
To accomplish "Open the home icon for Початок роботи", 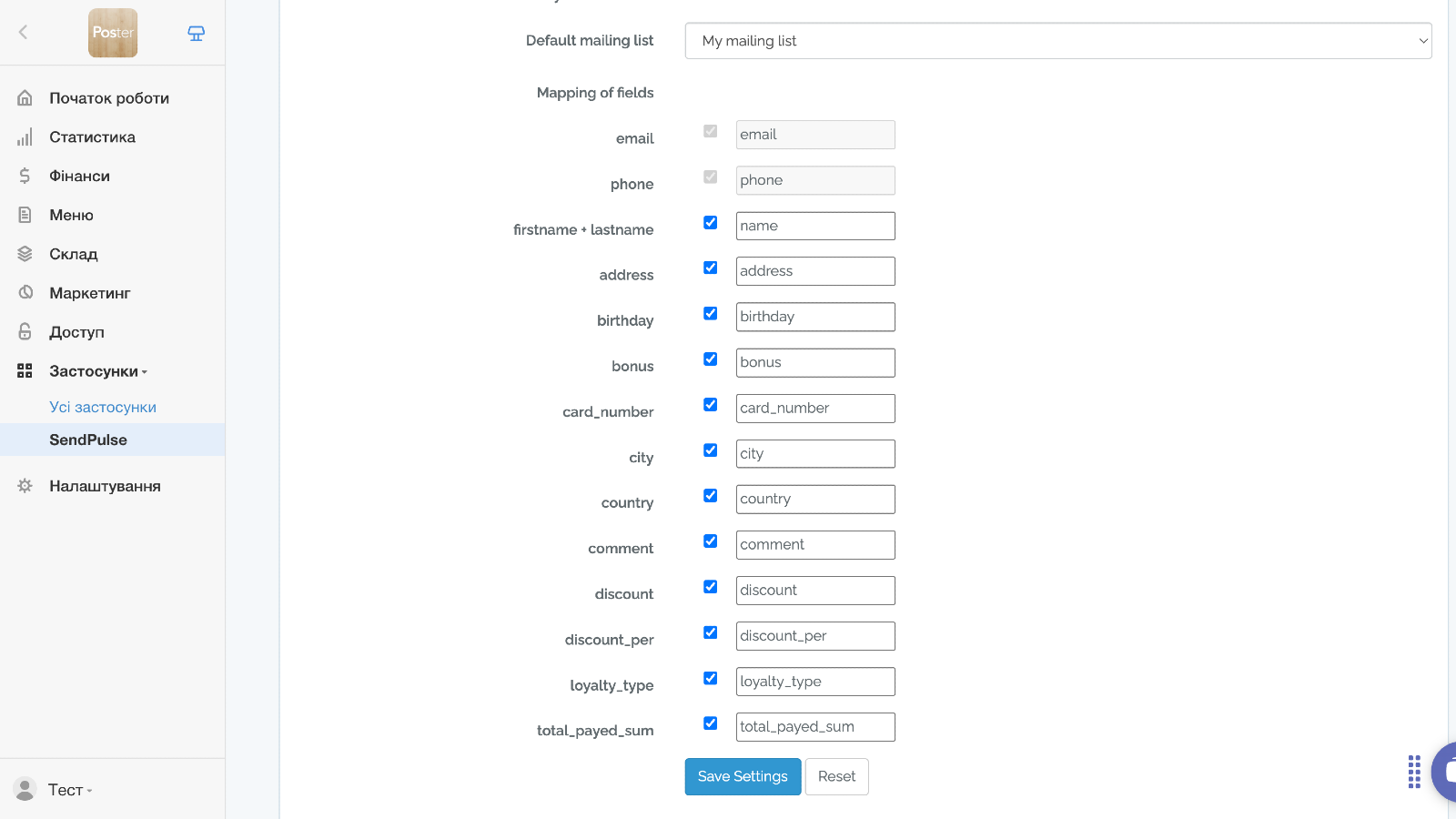I will pyautogui.click(x=25, y=98).
